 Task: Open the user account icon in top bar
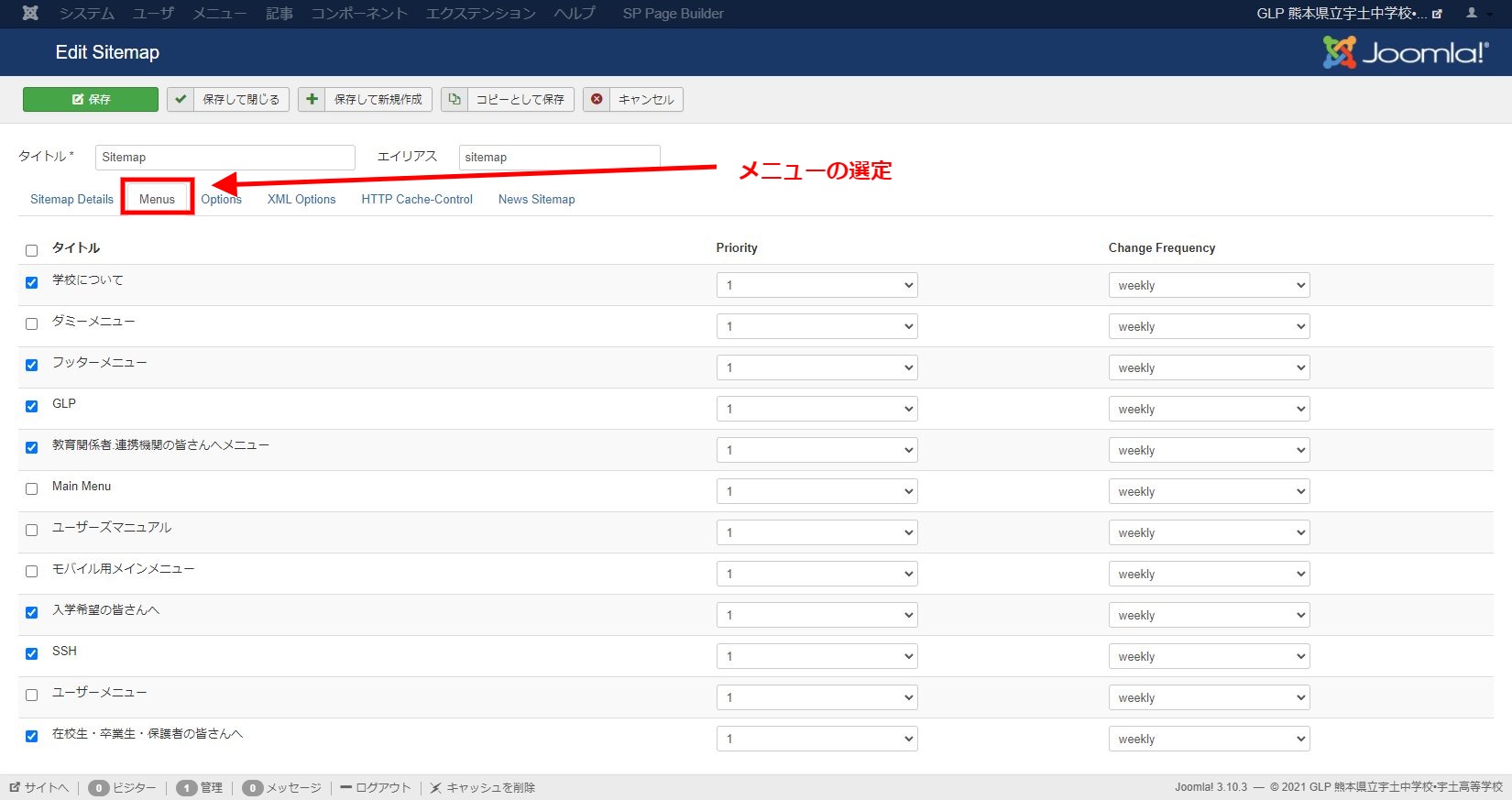[x=1472, y=13]
